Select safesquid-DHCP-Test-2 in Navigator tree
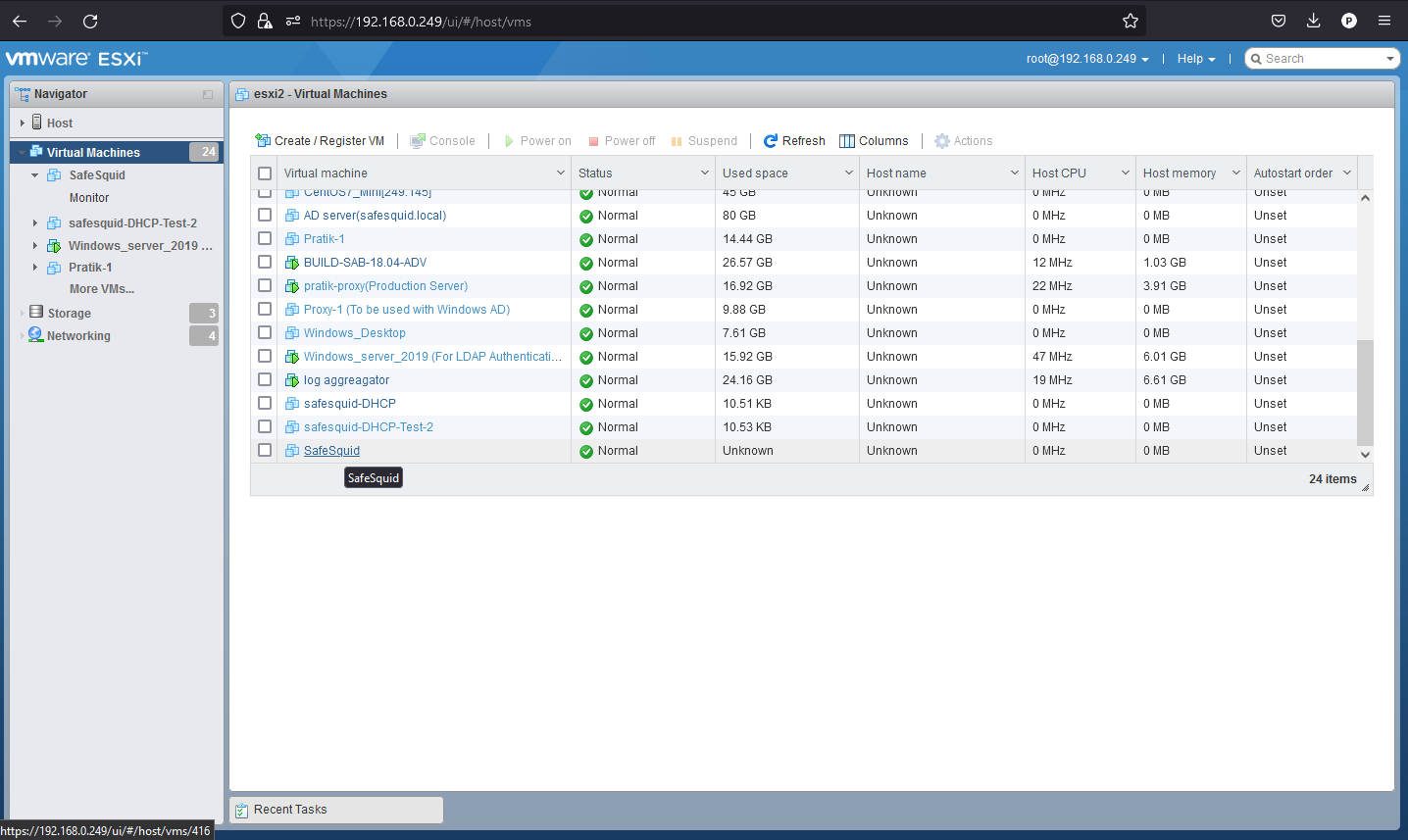 [132, 223]
